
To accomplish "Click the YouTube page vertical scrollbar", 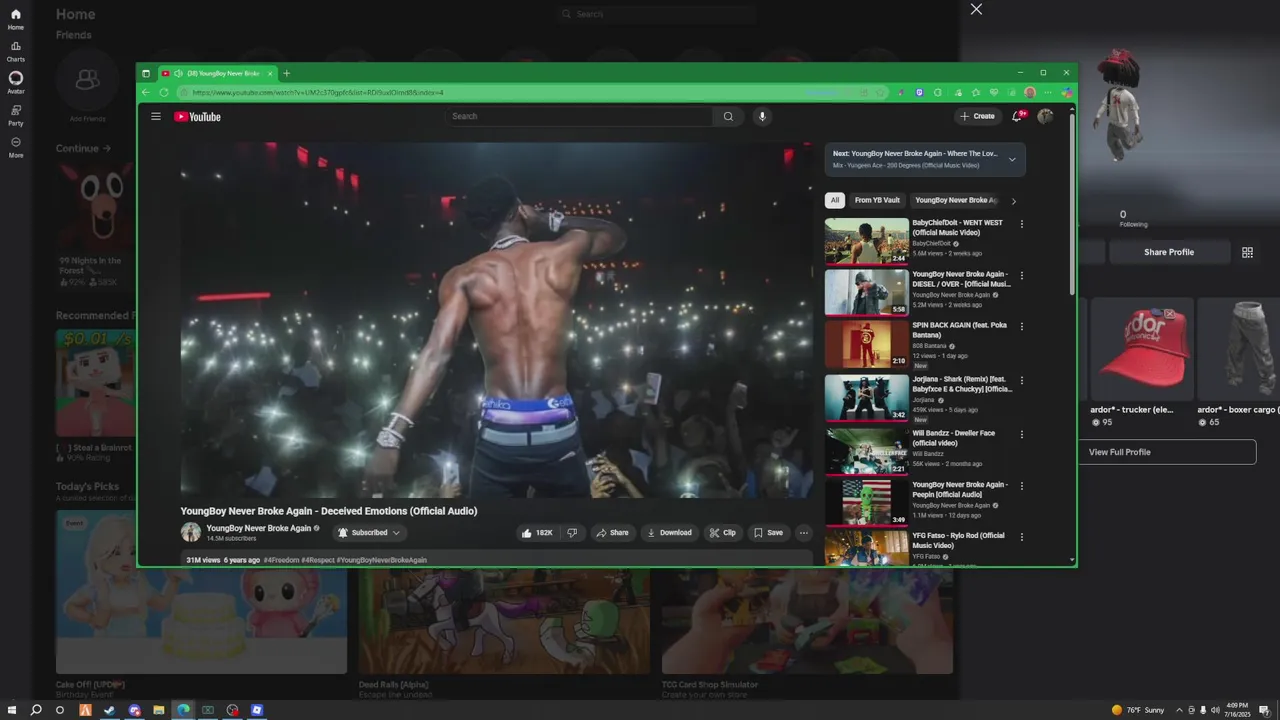I will [x=1072, y=203].
